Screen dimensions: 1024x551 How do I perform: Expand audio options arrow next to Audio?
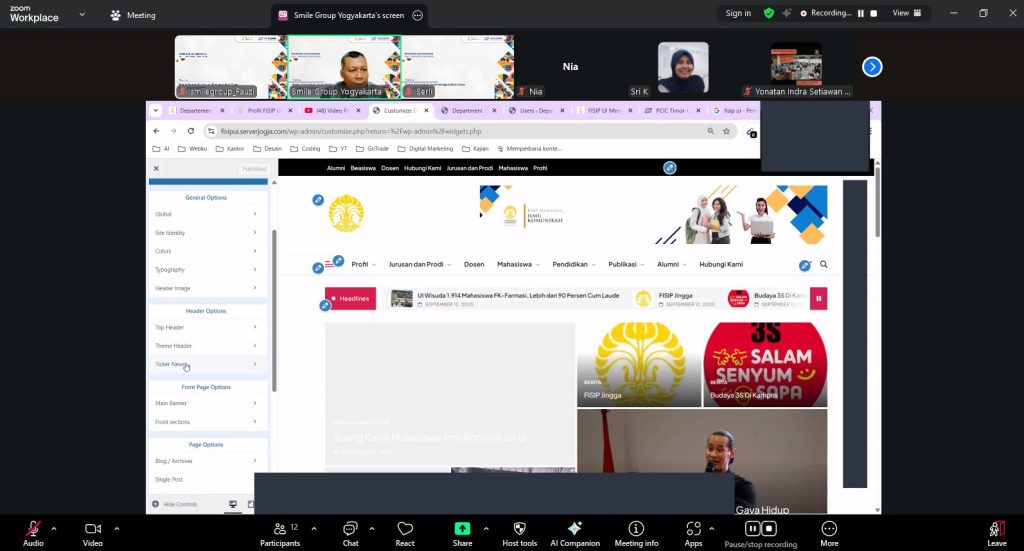(54, 528)
